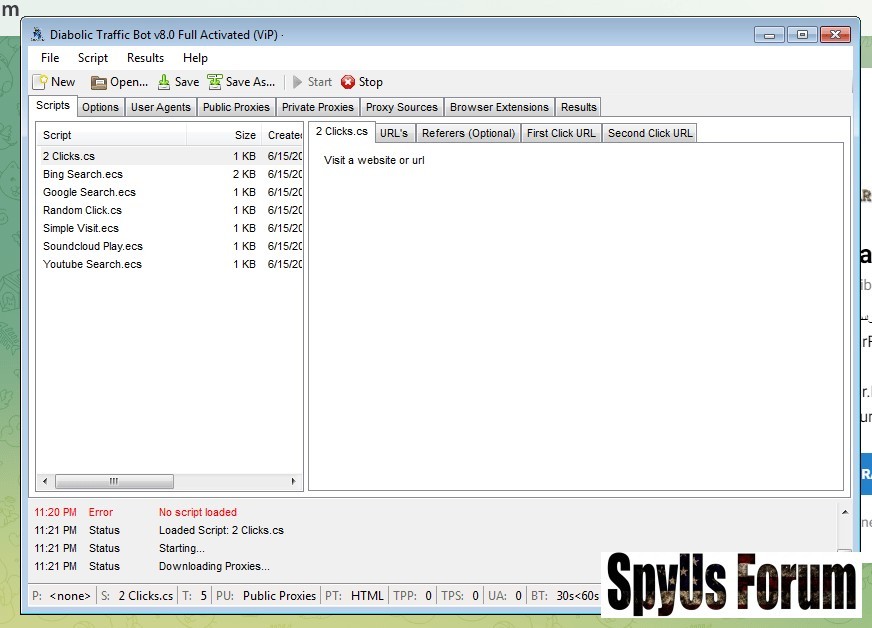Open the Browser Extensions tab
Viewport: 872px width, 628px height.
(x=499, y=107)
